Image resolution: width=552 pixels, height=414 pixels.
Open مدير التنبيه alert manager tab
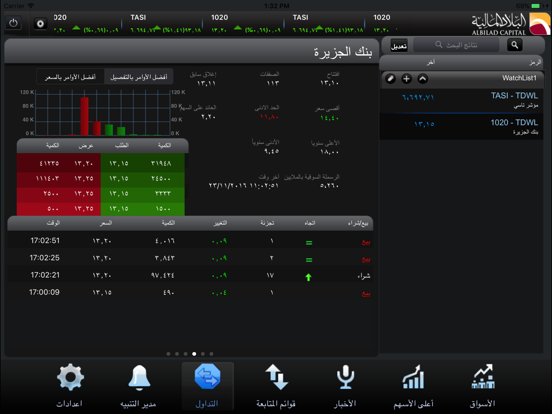pyautogui.click(x=138, y=386)
